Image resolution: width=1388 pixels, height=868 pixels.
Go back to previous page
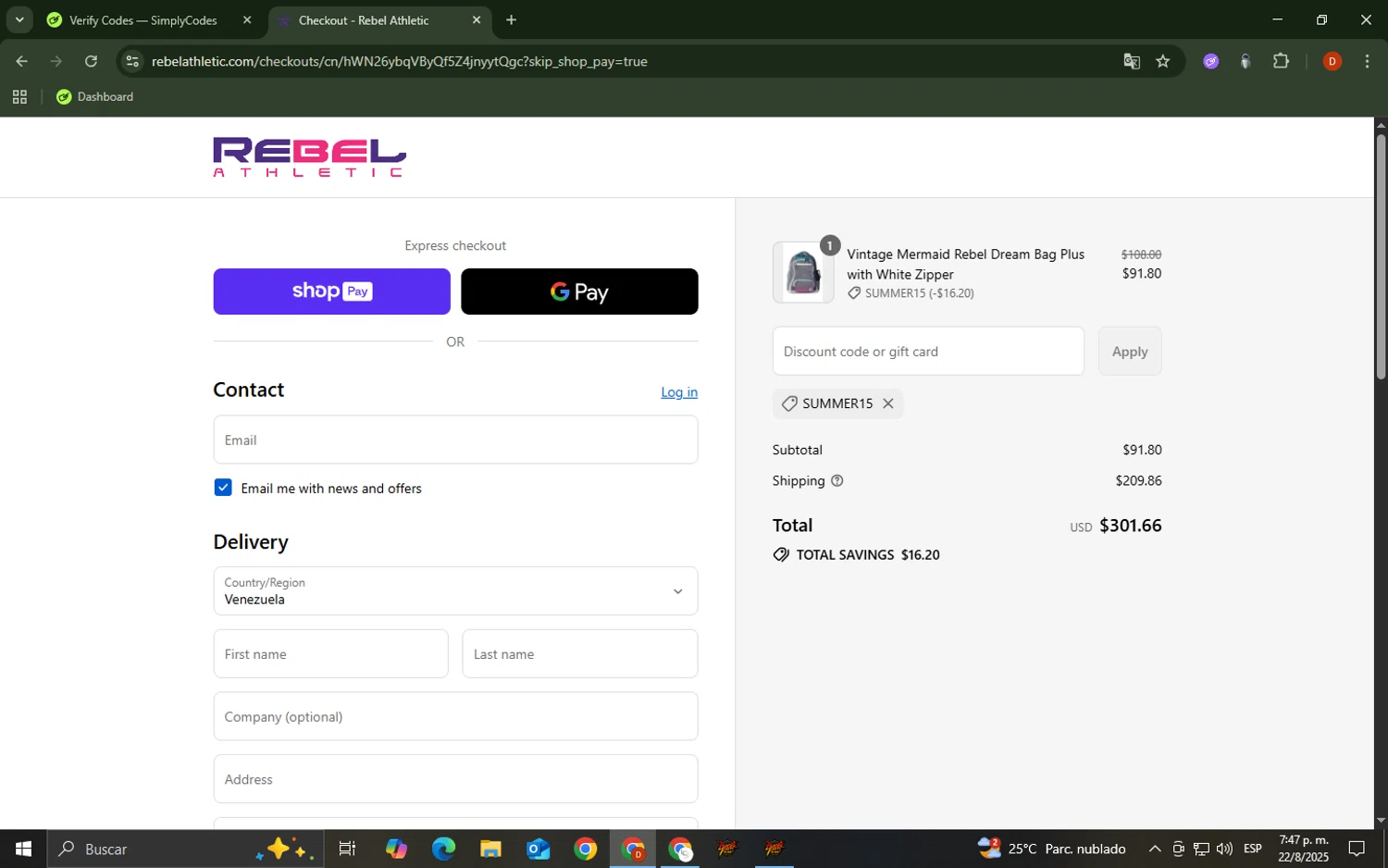click(x=22, y=61)
